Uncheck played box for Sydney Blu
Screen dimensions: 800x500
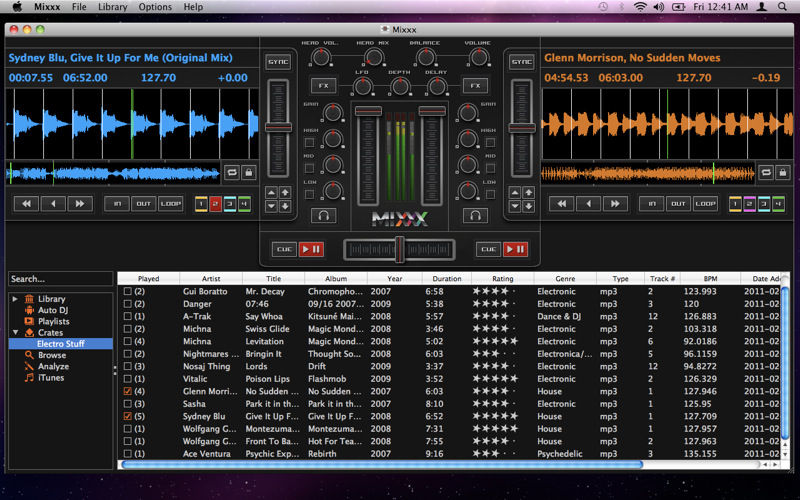click(x=128, y=416)
